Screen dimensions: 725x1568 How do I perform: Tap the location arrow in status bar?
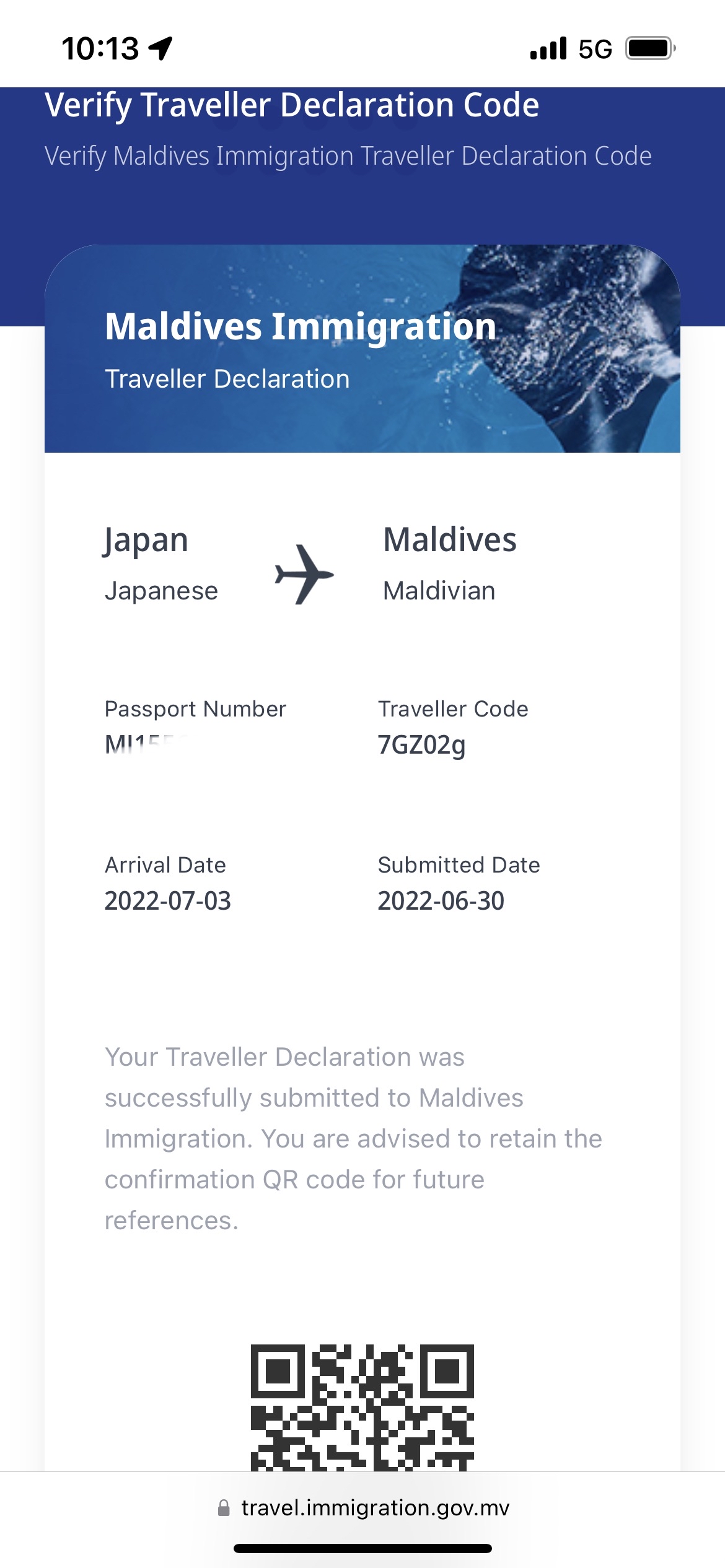[160, 48]
